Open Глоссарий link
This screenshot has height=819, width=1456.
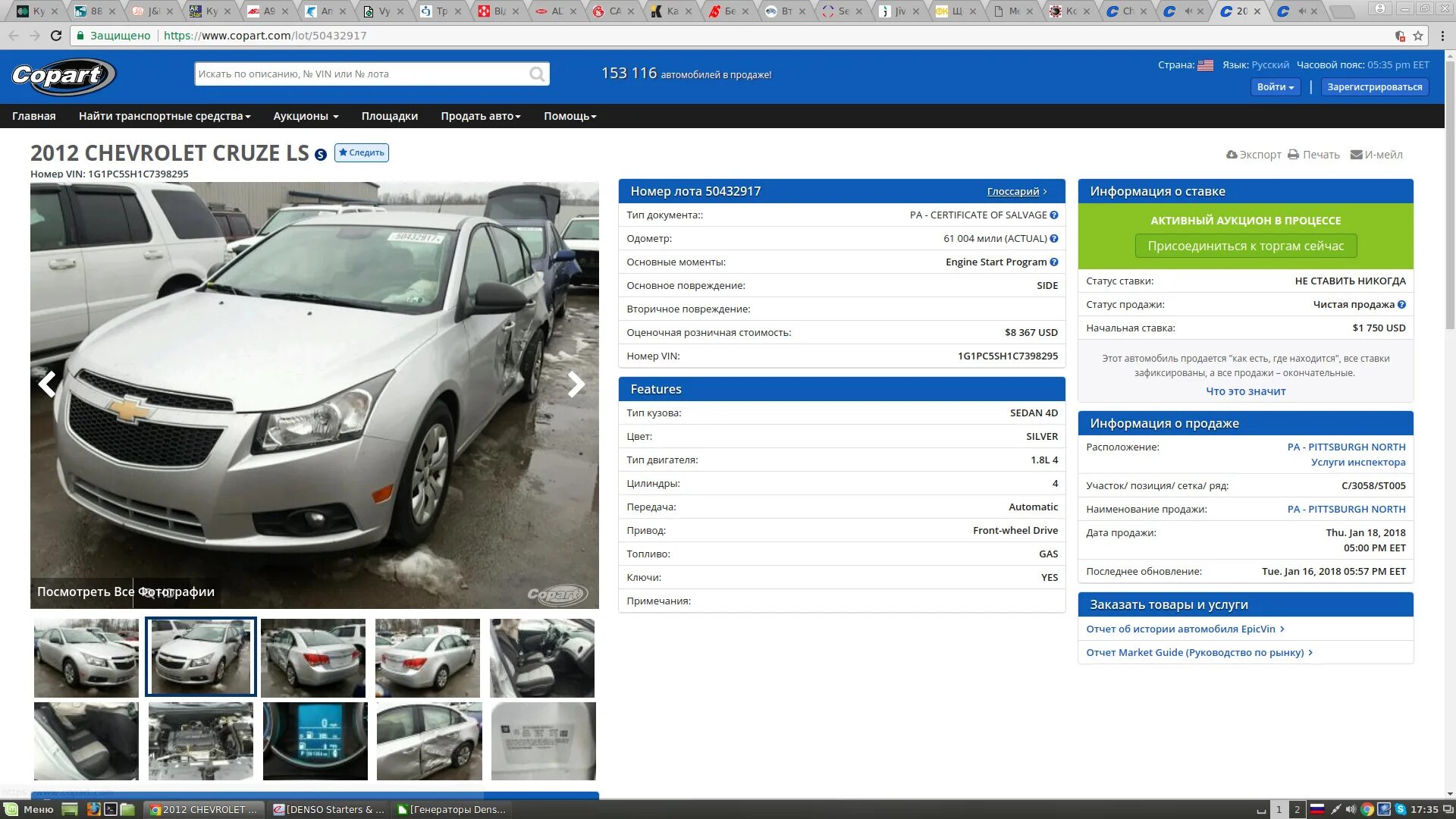tap(1016, 192)
